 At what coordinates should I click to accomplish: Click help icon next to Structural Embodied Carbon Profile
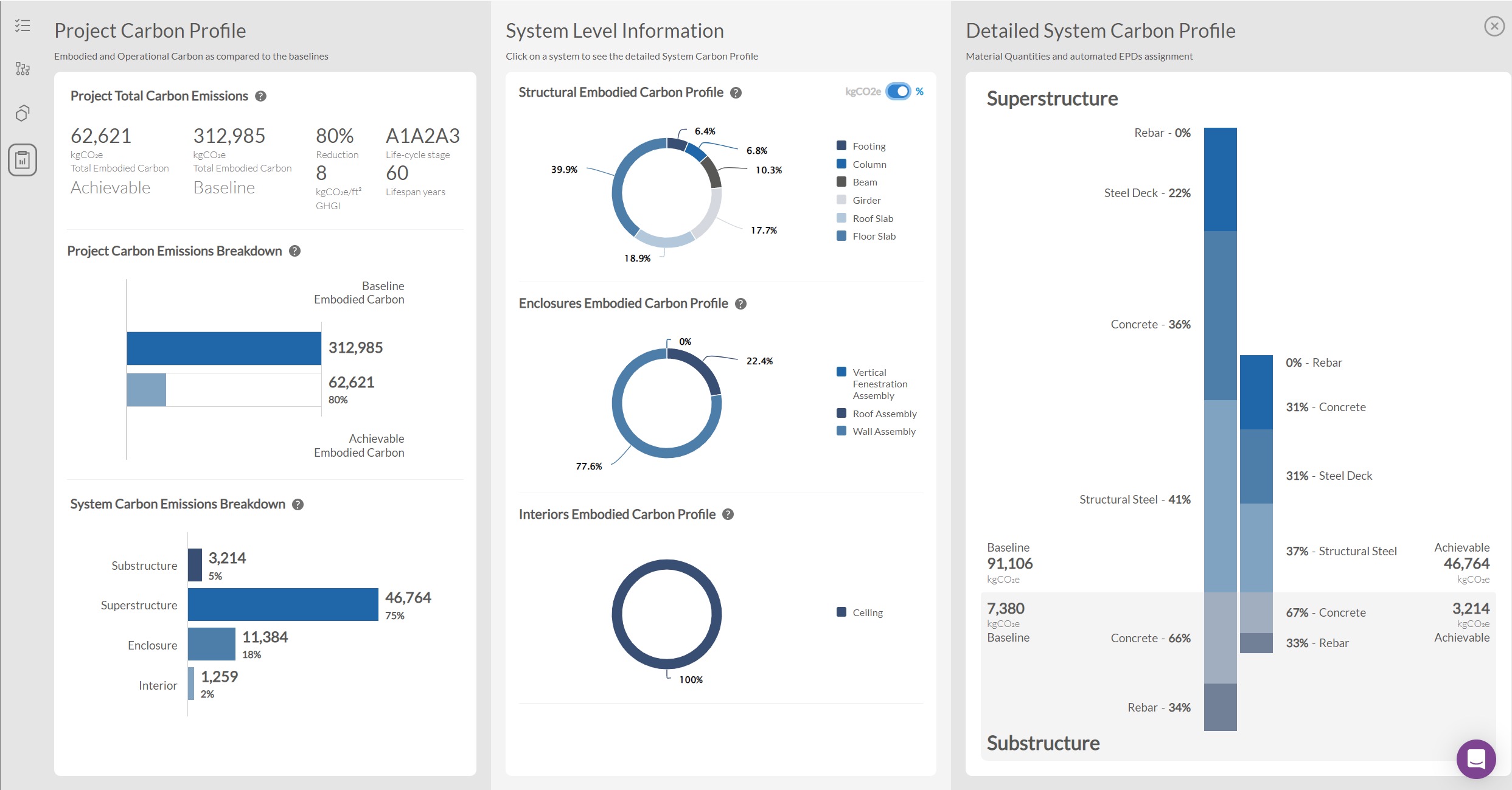pos(736,92)
